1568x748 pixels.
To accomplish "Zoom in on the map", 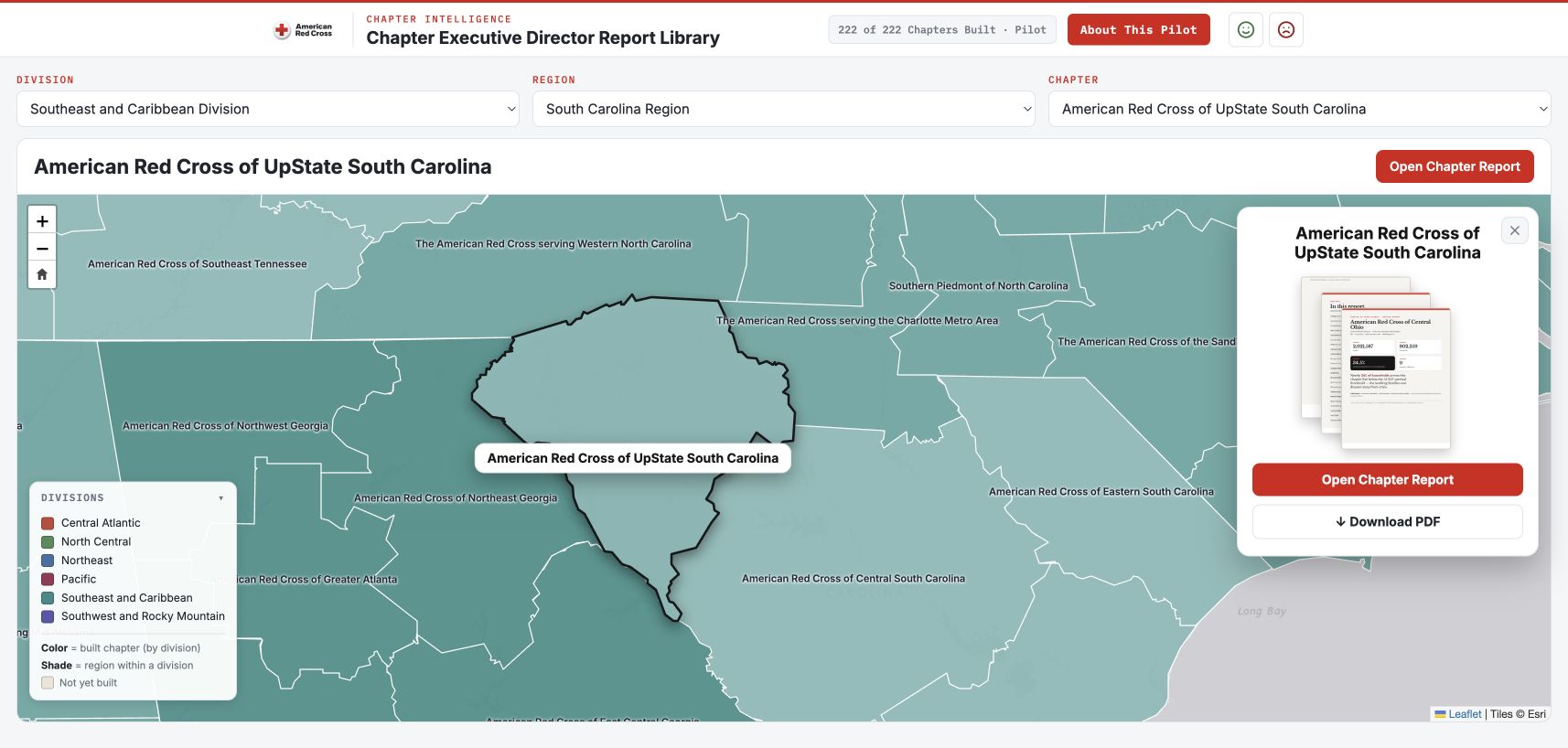I will tap(42, 221).
